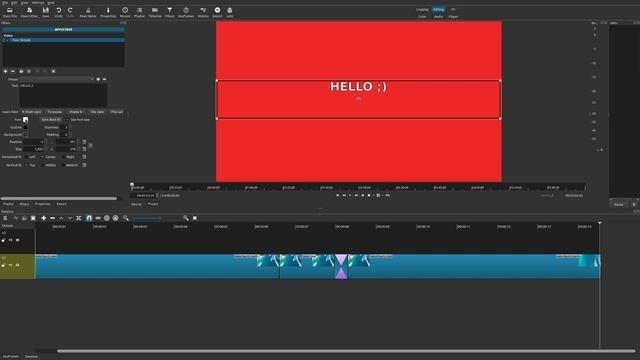The height and width of the screenshot is (360, 640).
Task: Insert File date field button
Action: click(x=97, y=111)
